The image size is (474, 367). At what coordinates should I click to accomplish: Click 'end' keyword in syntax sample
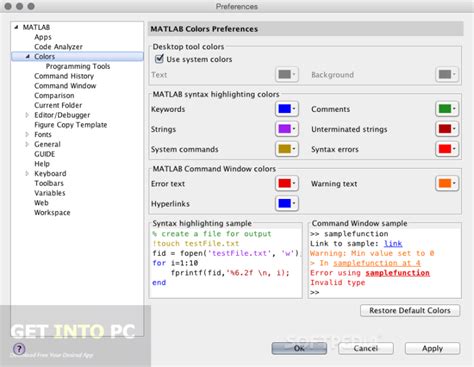(x=159, y=283)
